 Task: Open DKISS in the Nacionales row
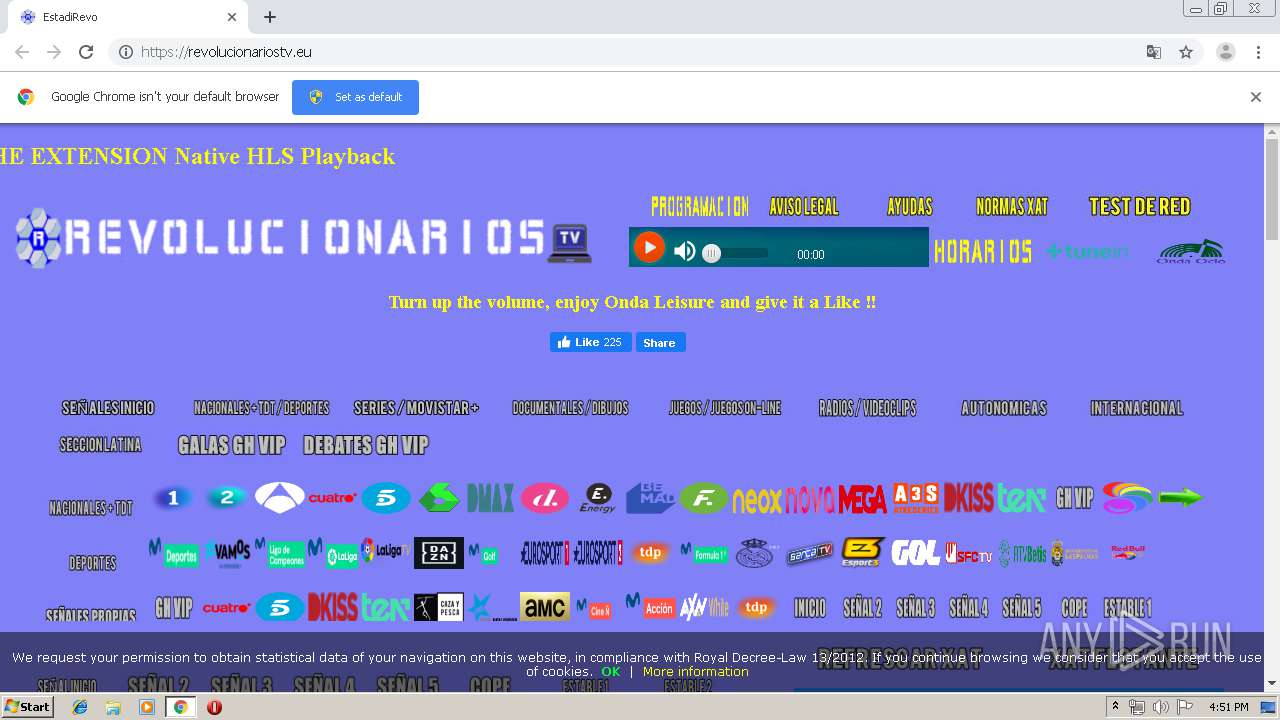(968, 497)
